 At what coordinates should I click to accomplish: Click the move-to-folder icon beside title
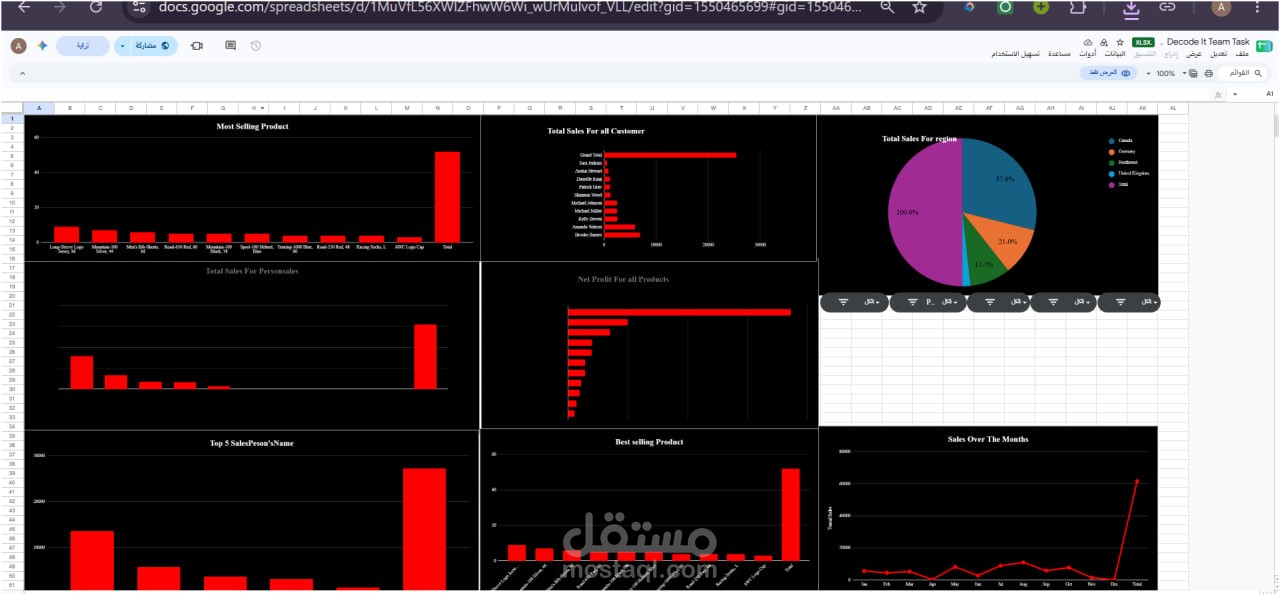click(x=1103, y=42)
